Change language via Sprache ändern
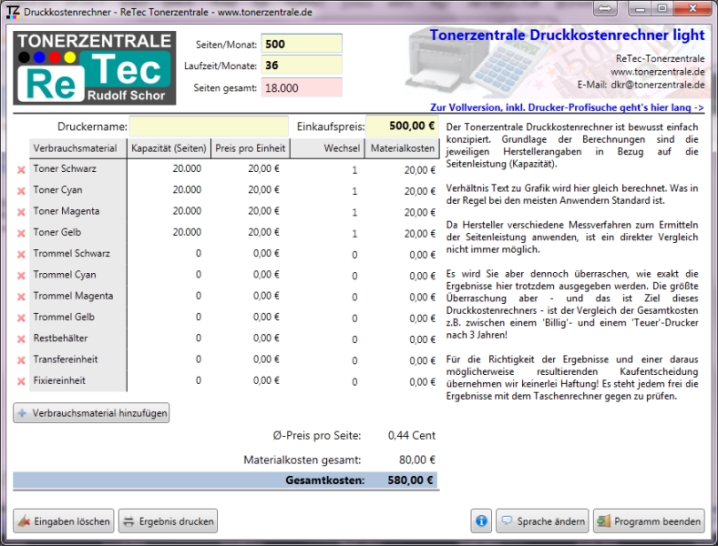 click(541, 521)
